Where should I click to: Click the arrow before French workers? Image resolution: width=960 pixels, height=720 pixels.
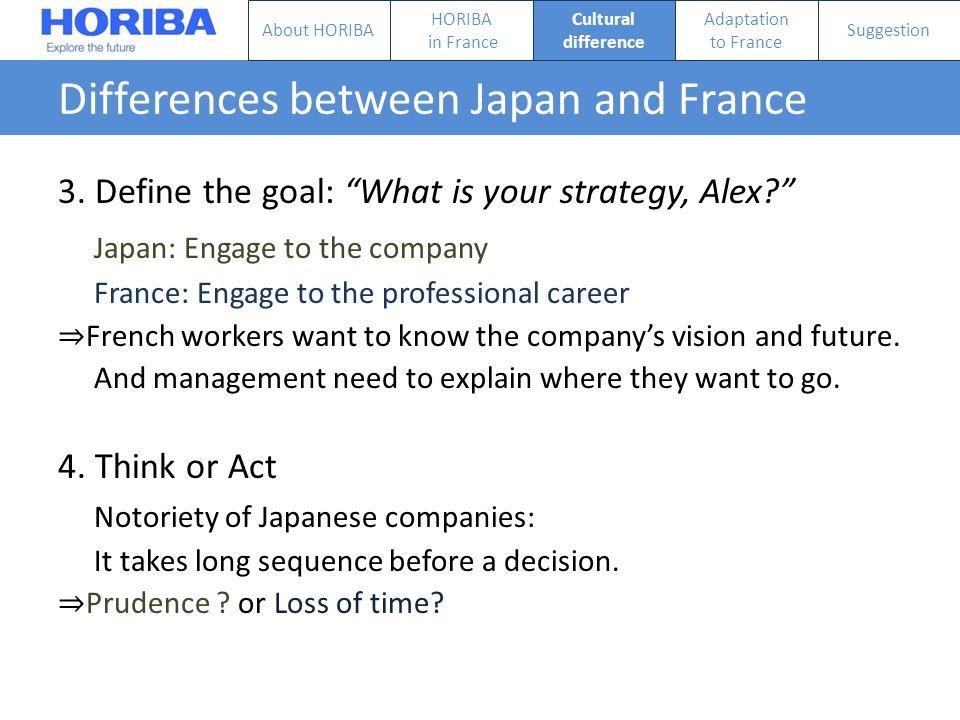[71, 337]
